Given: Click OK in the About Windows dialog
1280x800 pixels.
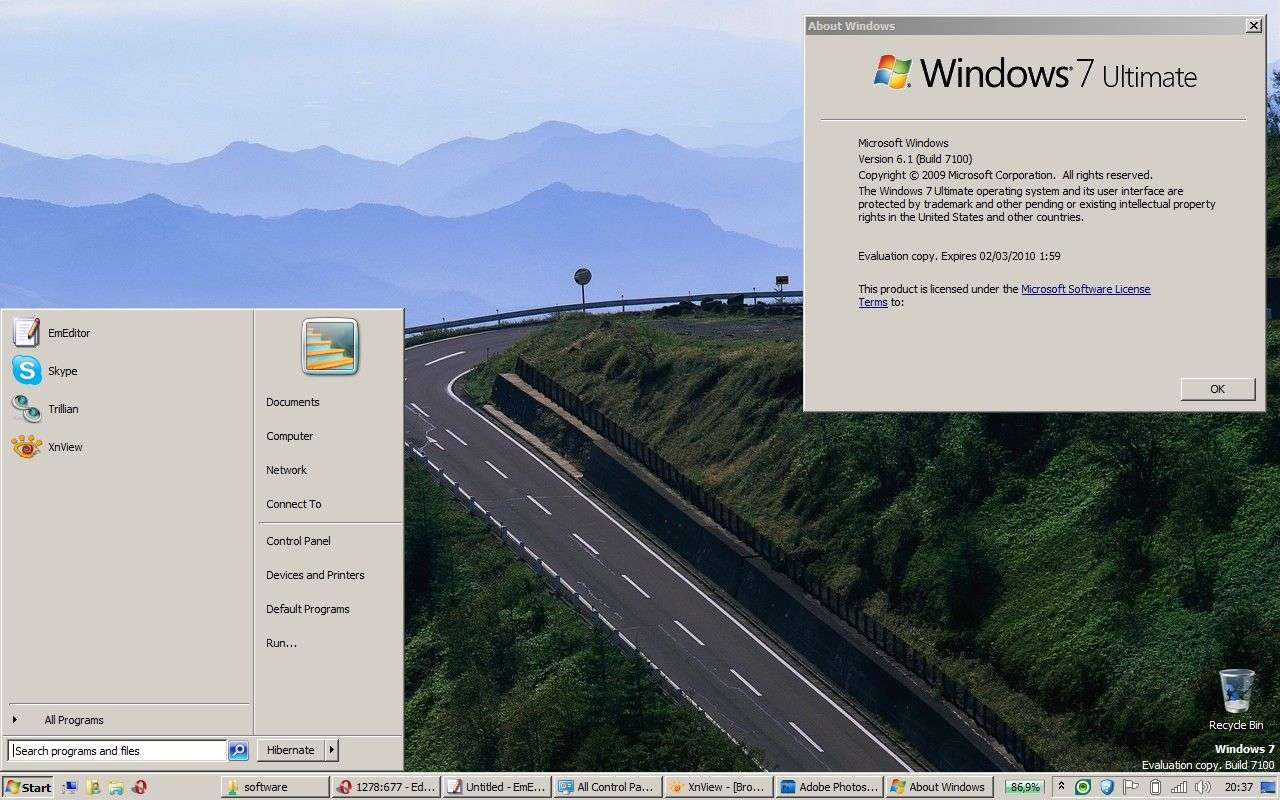Looking at the screenshot, I should 1217,389.
